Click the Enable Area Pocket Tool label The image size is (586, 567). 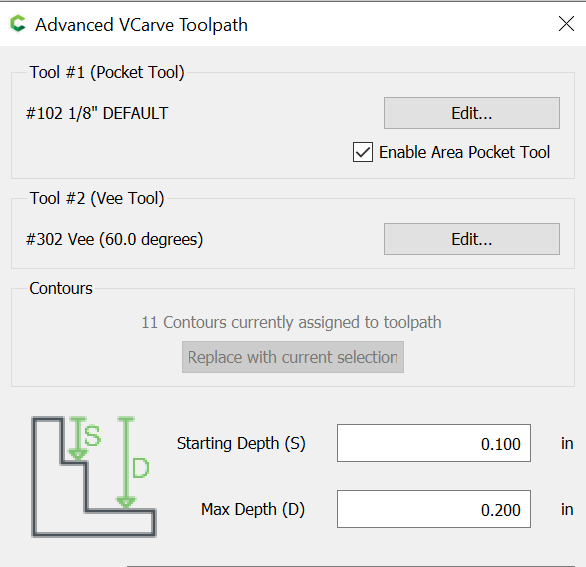464,152
